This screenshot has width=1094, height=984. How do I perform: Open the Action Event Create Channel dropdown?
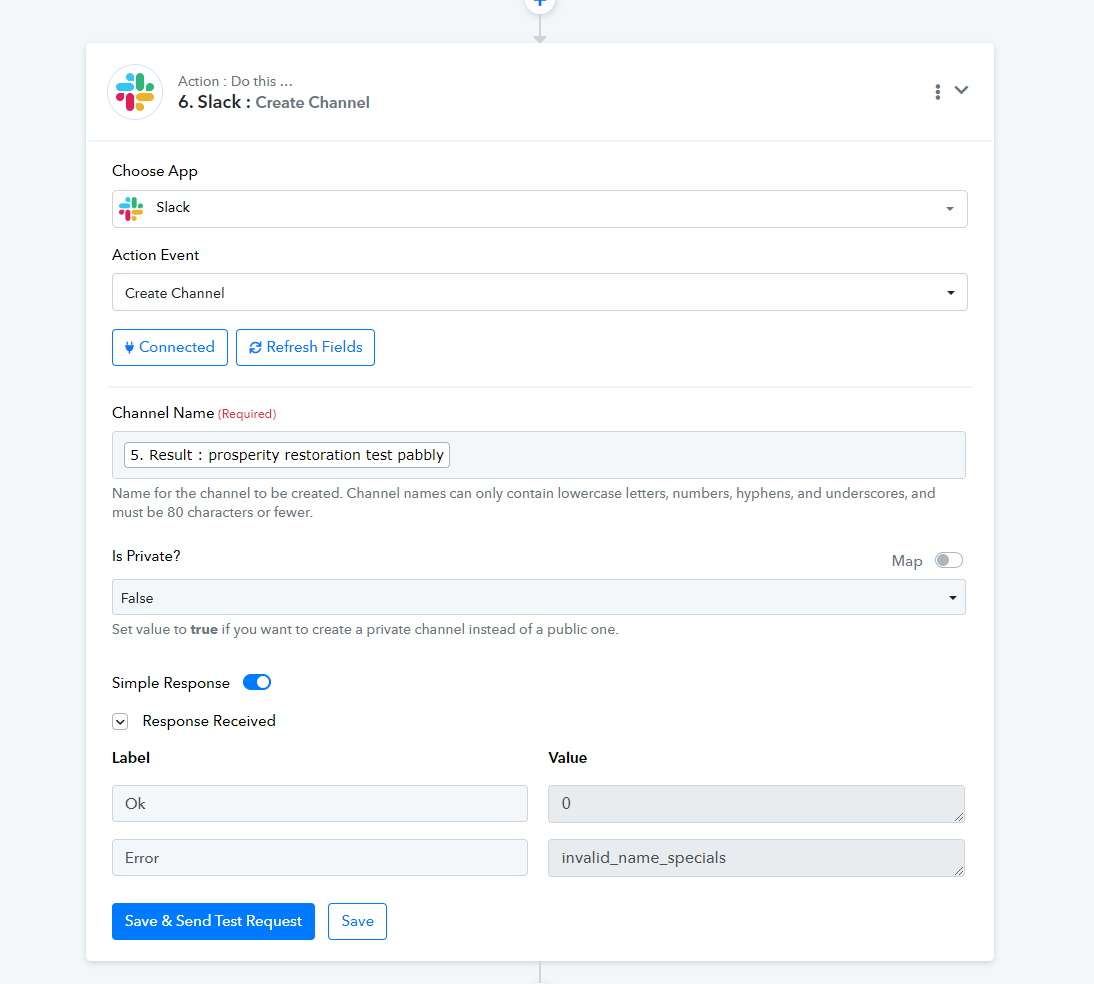pyautogui.click(x=539, y=292)
